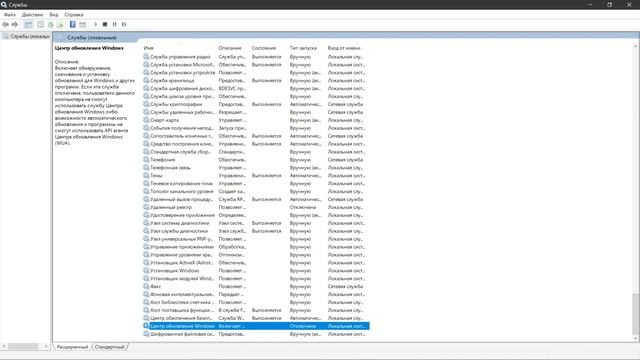
Task: Select Фоновая интеллектуальная service row
Action: tap(256, 294)
